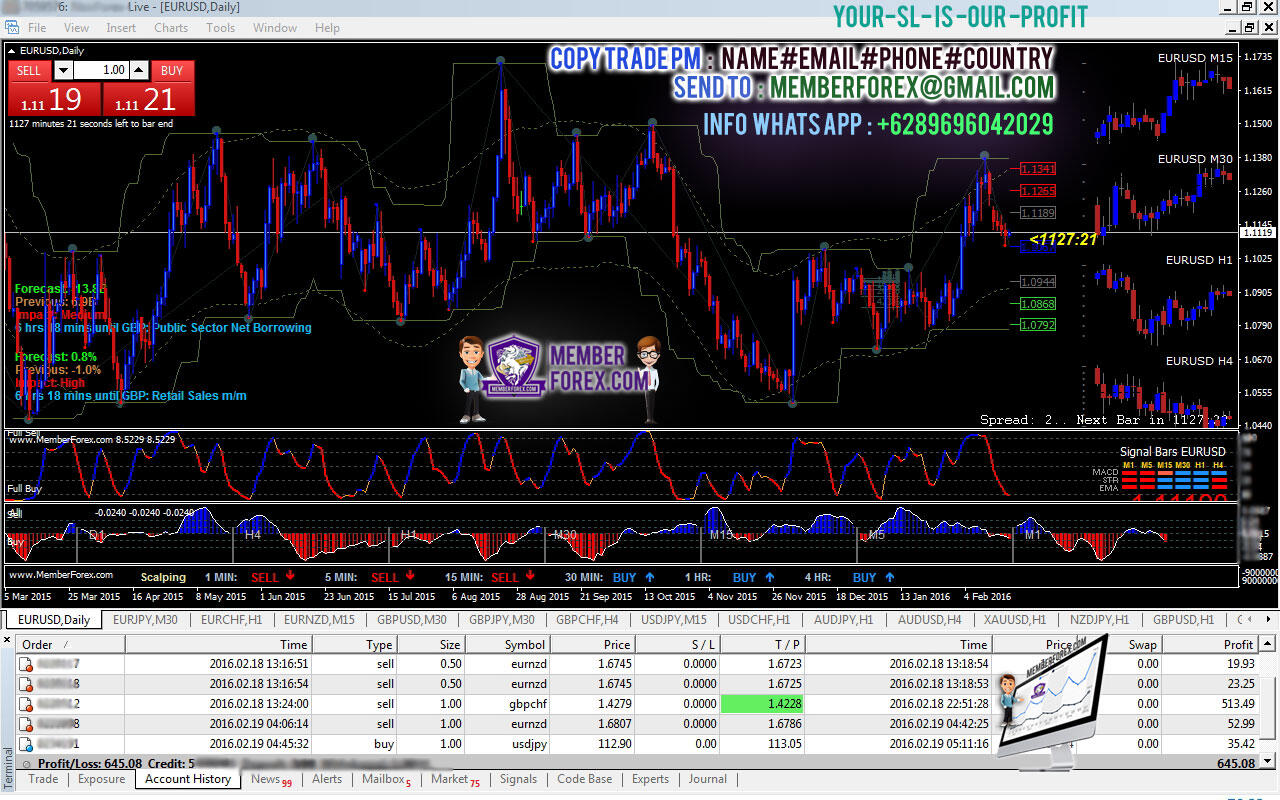The width and height of the screenshot is (1280, 800).
Task: Switch to the EURCHF,H1 chart tab
Action: (231, 620)
